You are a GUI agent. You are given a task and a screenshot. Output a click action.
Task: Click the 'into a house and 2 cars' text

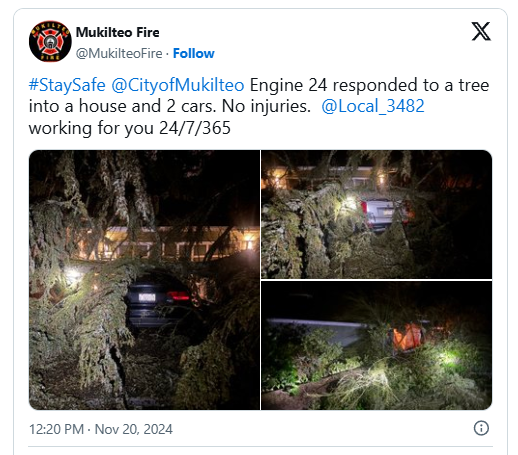[122, 106]
